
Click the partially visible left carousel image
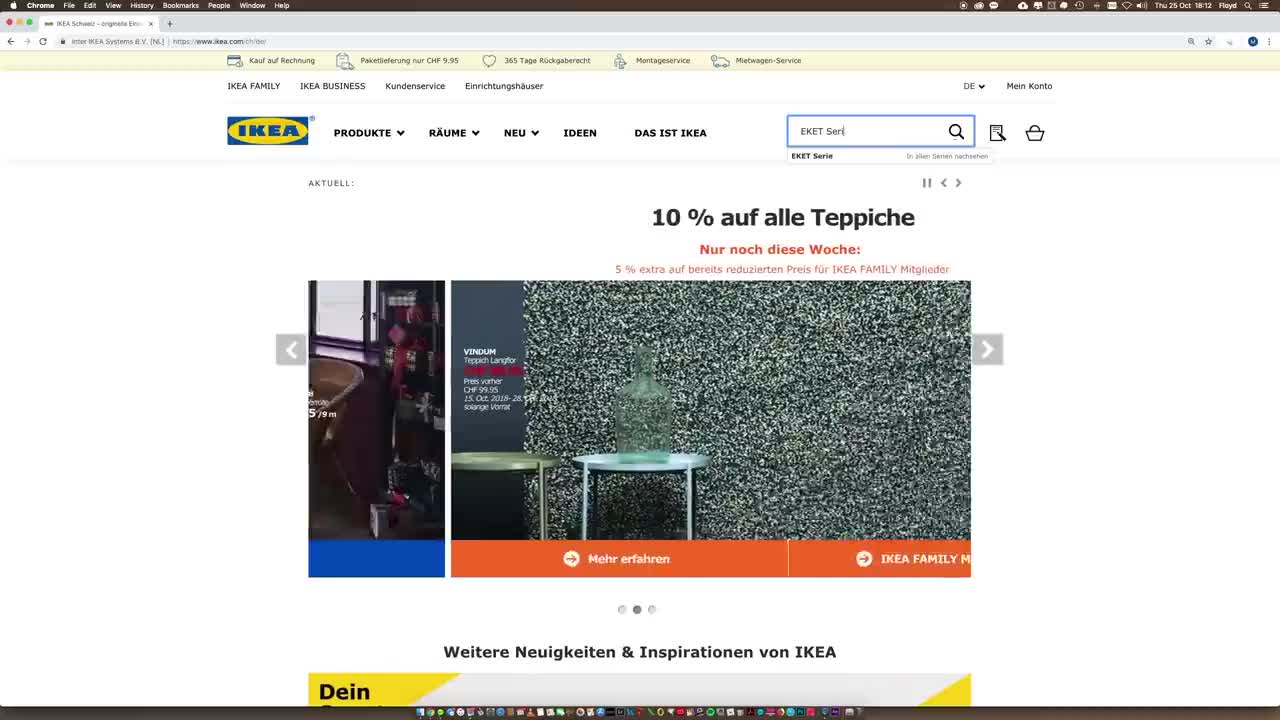(x=376, y=410)
